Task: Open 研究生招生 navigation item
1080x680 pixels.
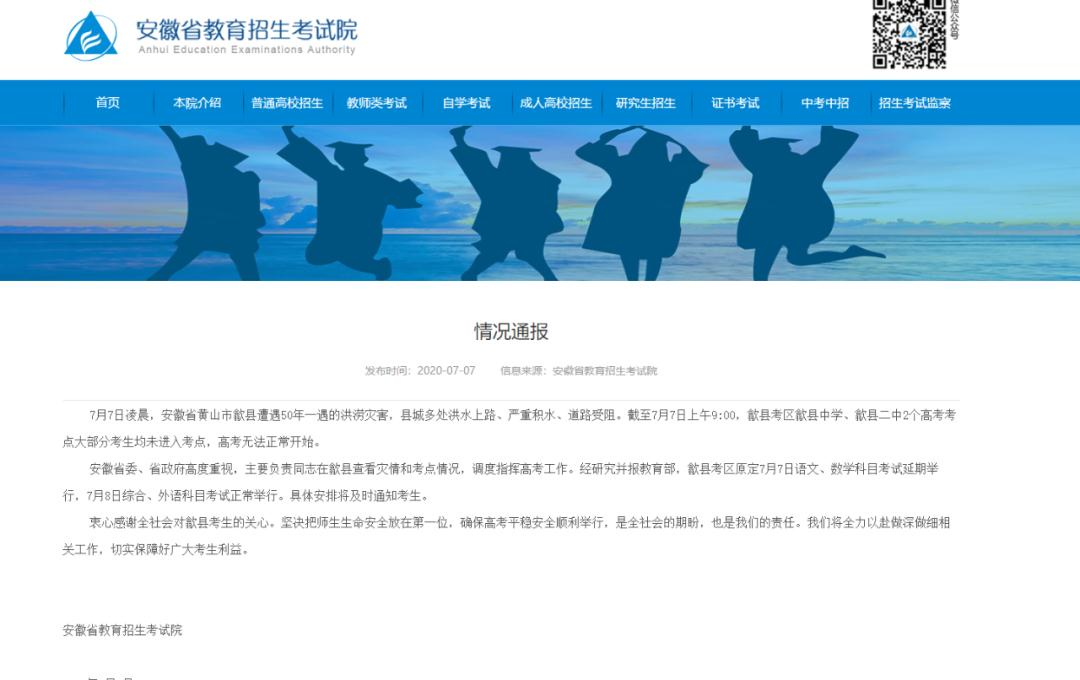Action: tap(645, 103)
